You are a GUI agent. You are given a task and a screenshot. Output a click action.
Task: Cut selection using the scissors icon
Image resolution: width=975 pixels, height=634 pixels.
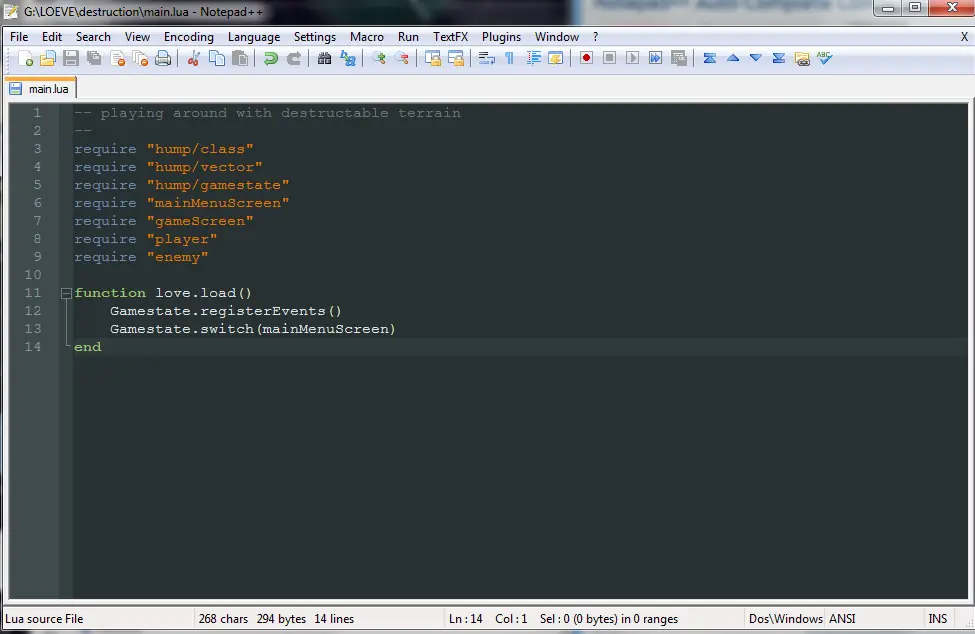(x=193, y=58)
